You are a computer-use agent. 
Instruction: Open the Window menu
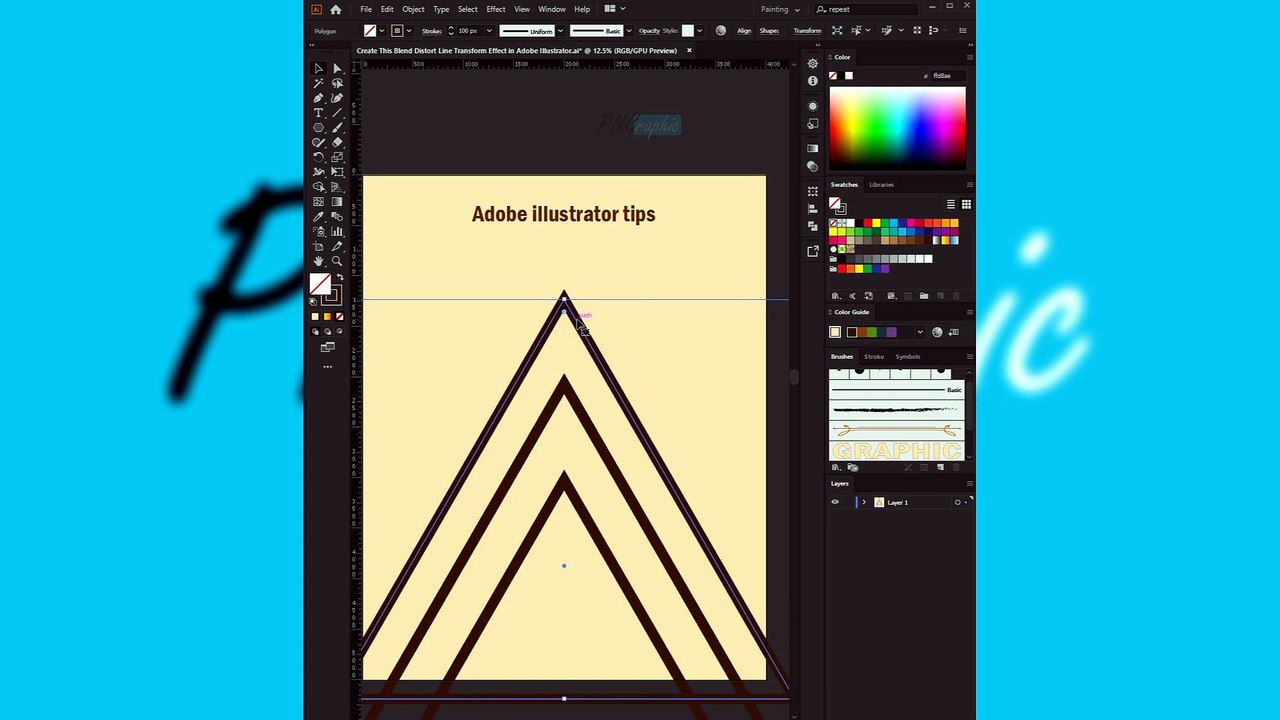pyautogui.click(x=552, y=9)
